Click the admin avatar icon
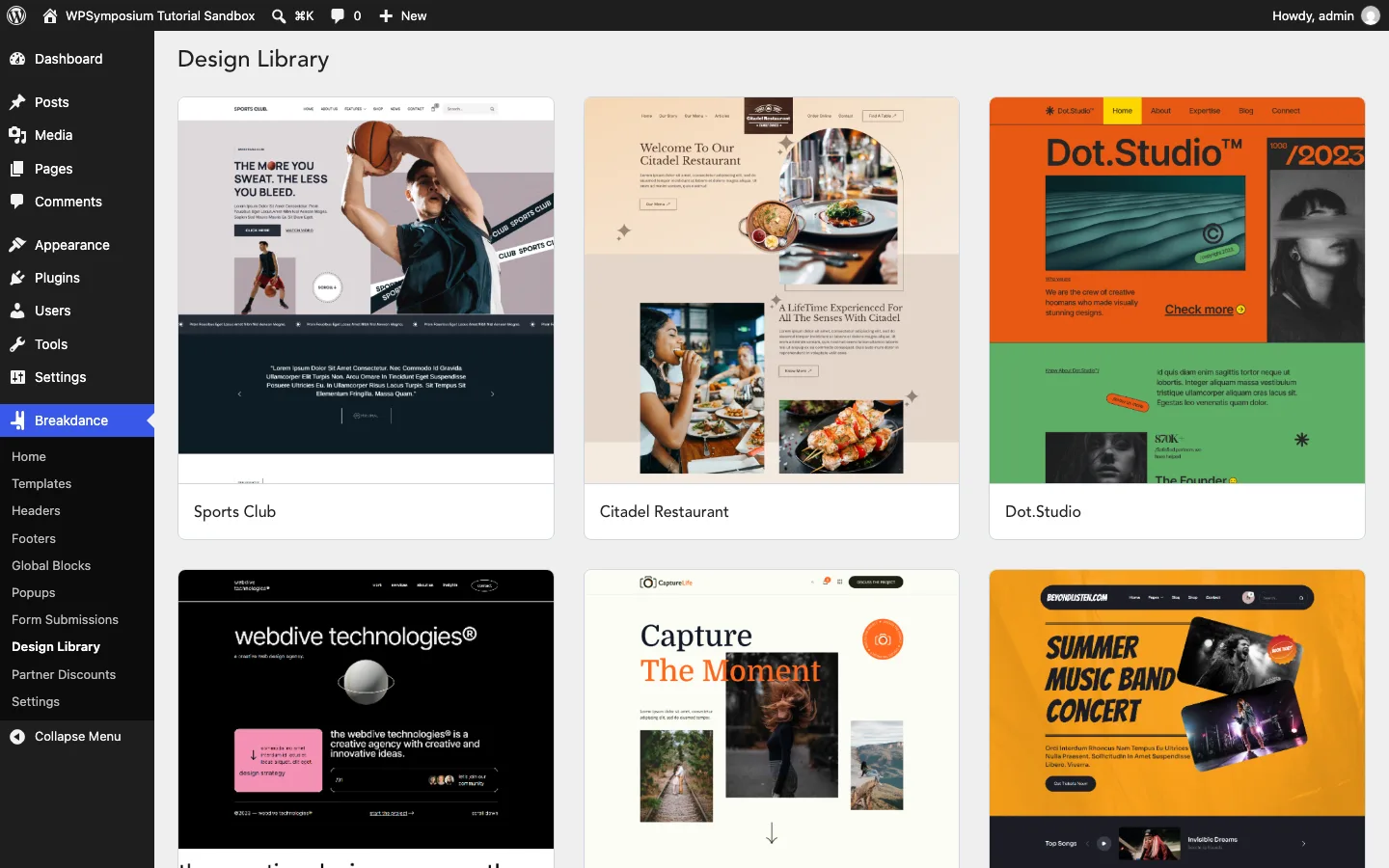 (x=1371, y=15)
